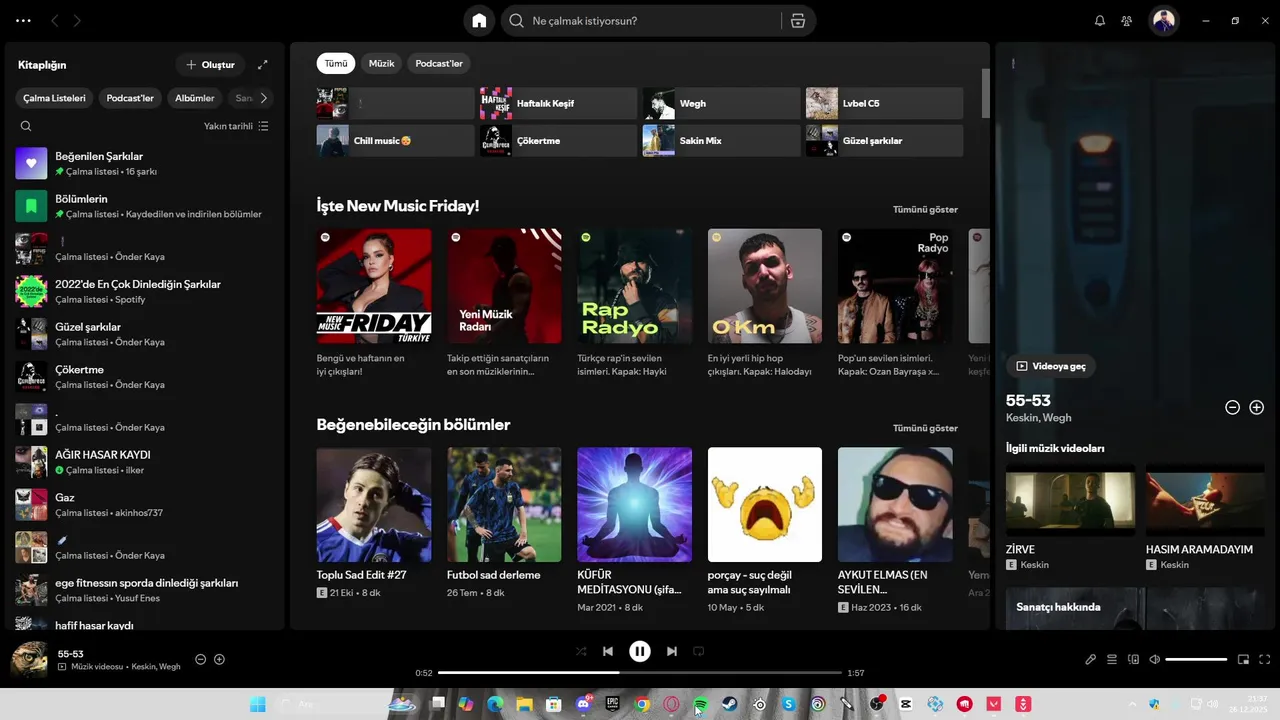The width and height of the screenshot is (1280, 720).
Task: Open the notifications bell
Action: [1100, 20]
